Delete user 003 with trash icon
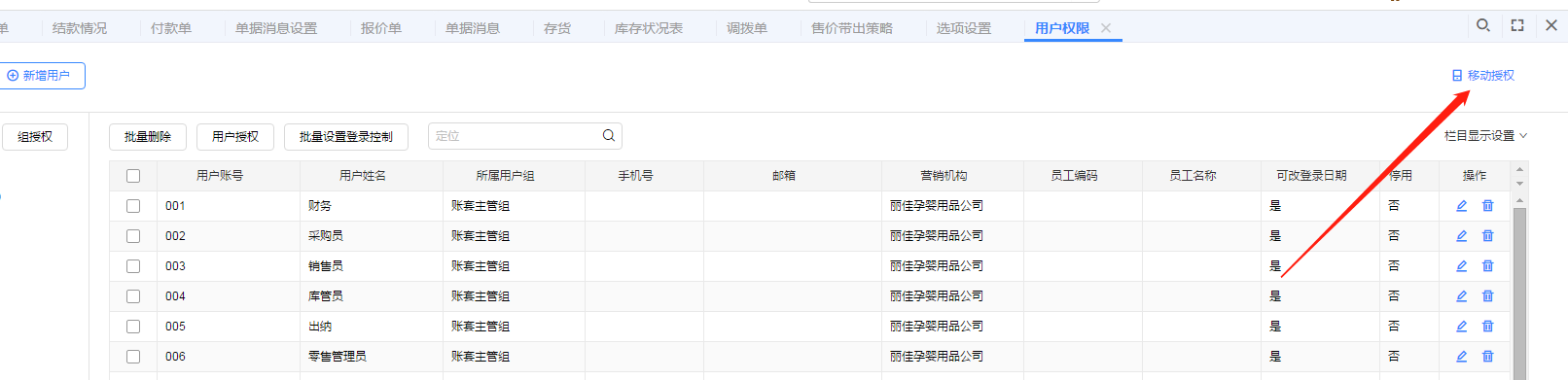 (x=1487, y=266)
